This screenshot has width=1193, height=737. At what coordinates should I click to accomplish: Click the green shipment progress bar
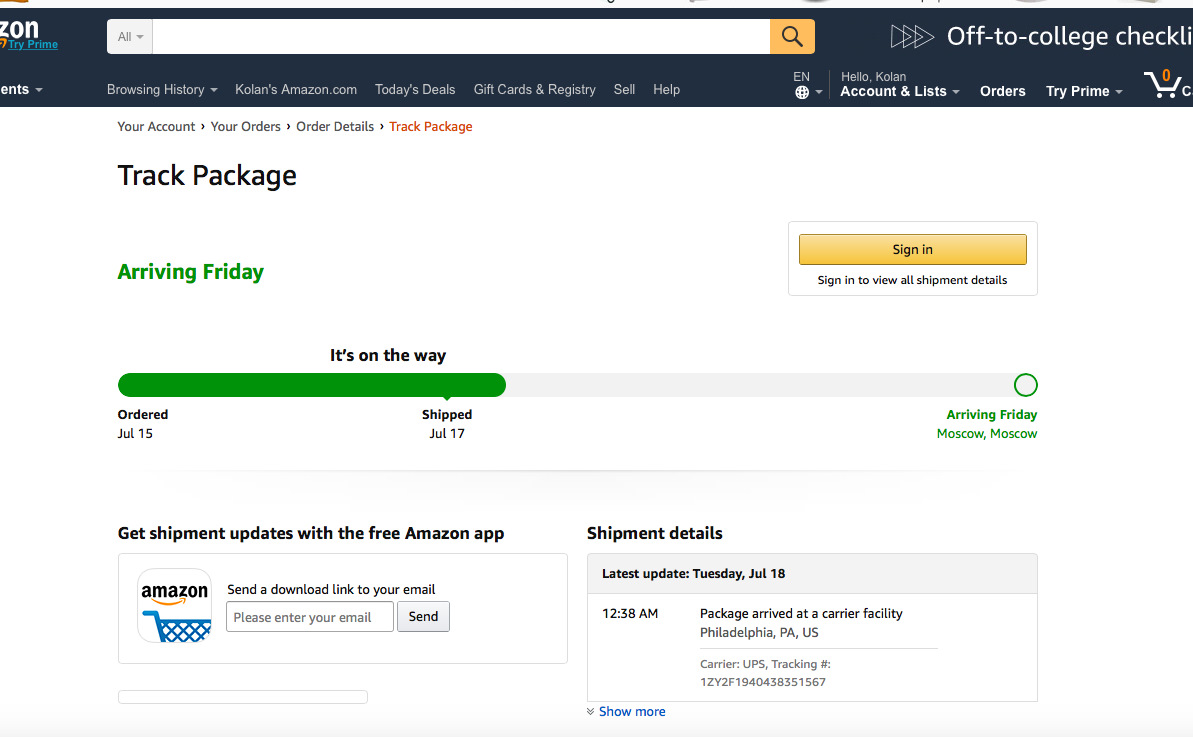click(x=311, y=385)
